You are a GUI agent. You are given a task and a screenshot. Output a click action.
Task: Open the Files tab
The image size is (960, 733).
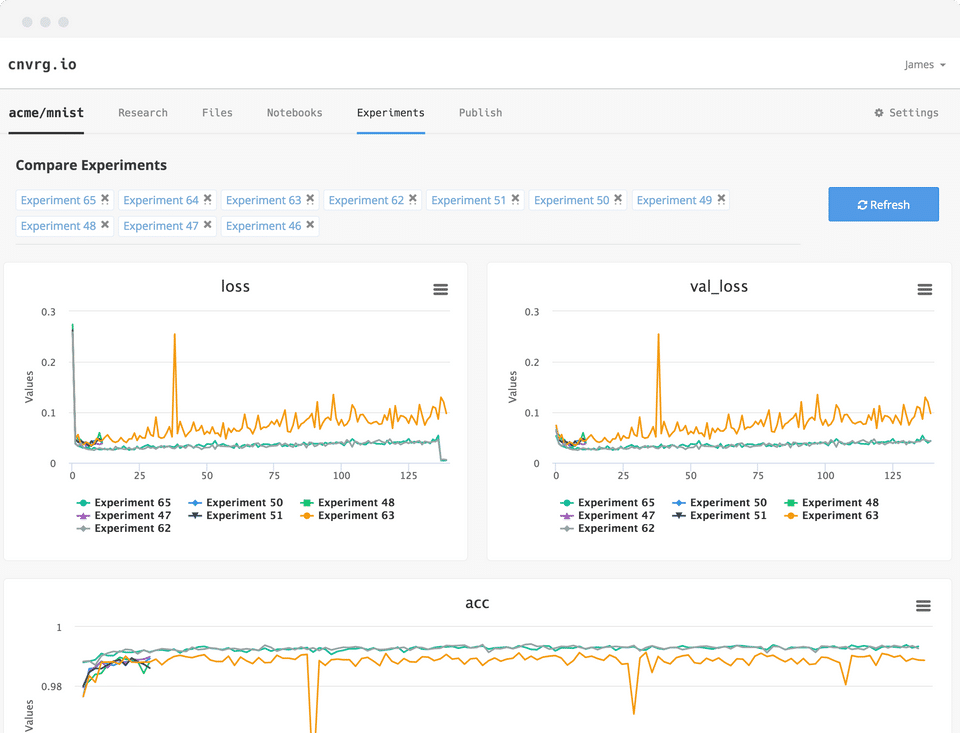[217, 113]
